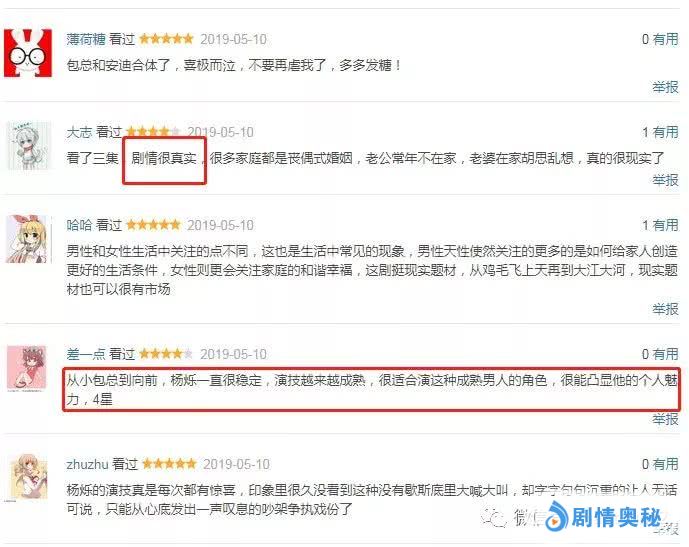Screen dimensions: 689x547
Task: Mark zhuzhu's review as 有用
Action: [665, 464]
